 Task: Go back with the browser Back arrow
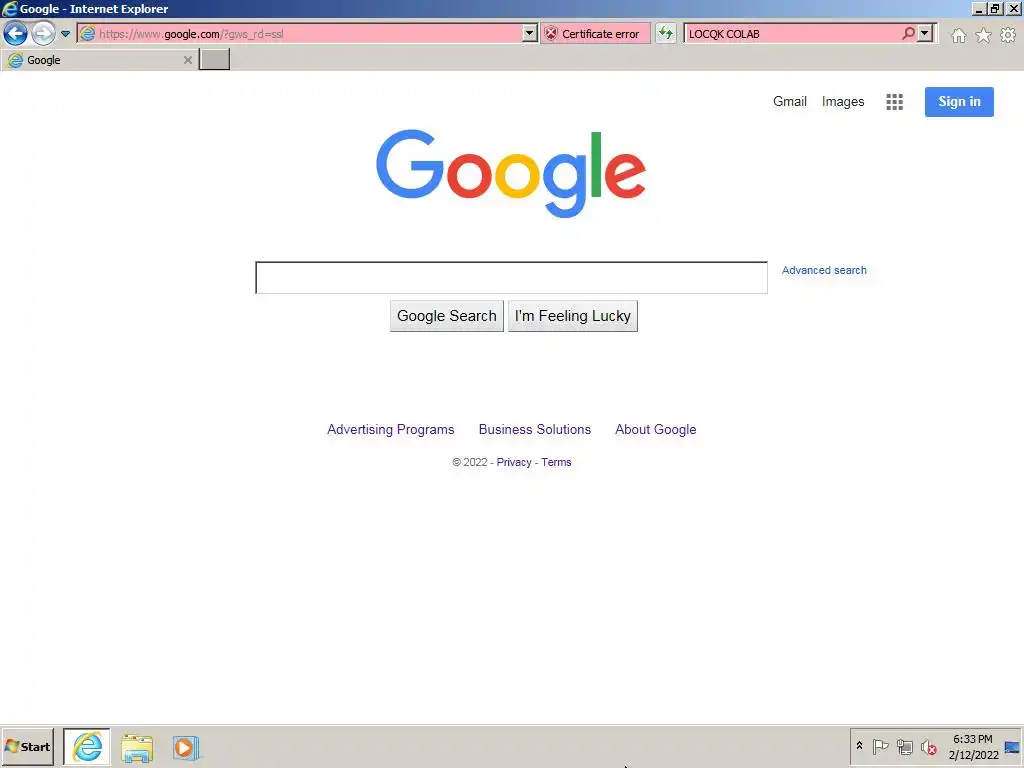tap(15, 33)
